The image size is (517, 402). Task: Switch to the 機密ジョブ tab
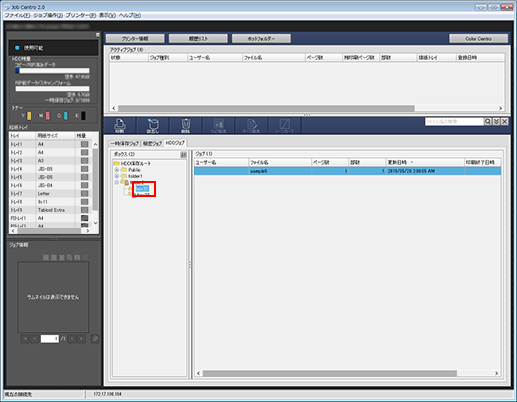[x=152, y=143]
